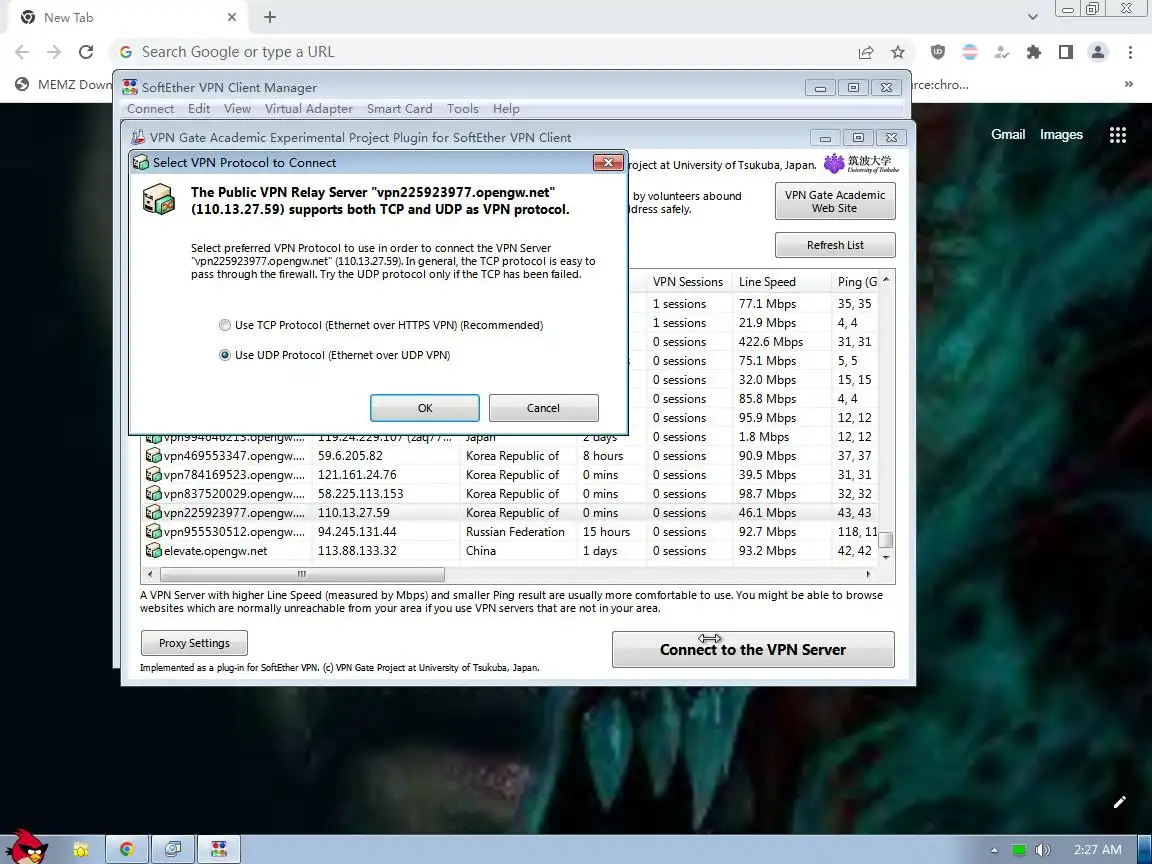Screen dimensions: 1152x864
Task: Close Select VPN Protocol dialog with red X
Action: 608,162
